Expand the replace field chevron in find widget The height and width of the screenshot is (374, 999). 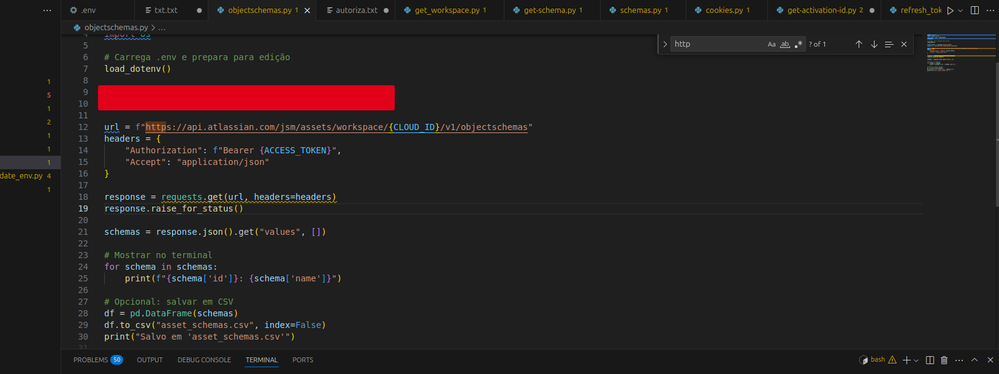[665, 44]
